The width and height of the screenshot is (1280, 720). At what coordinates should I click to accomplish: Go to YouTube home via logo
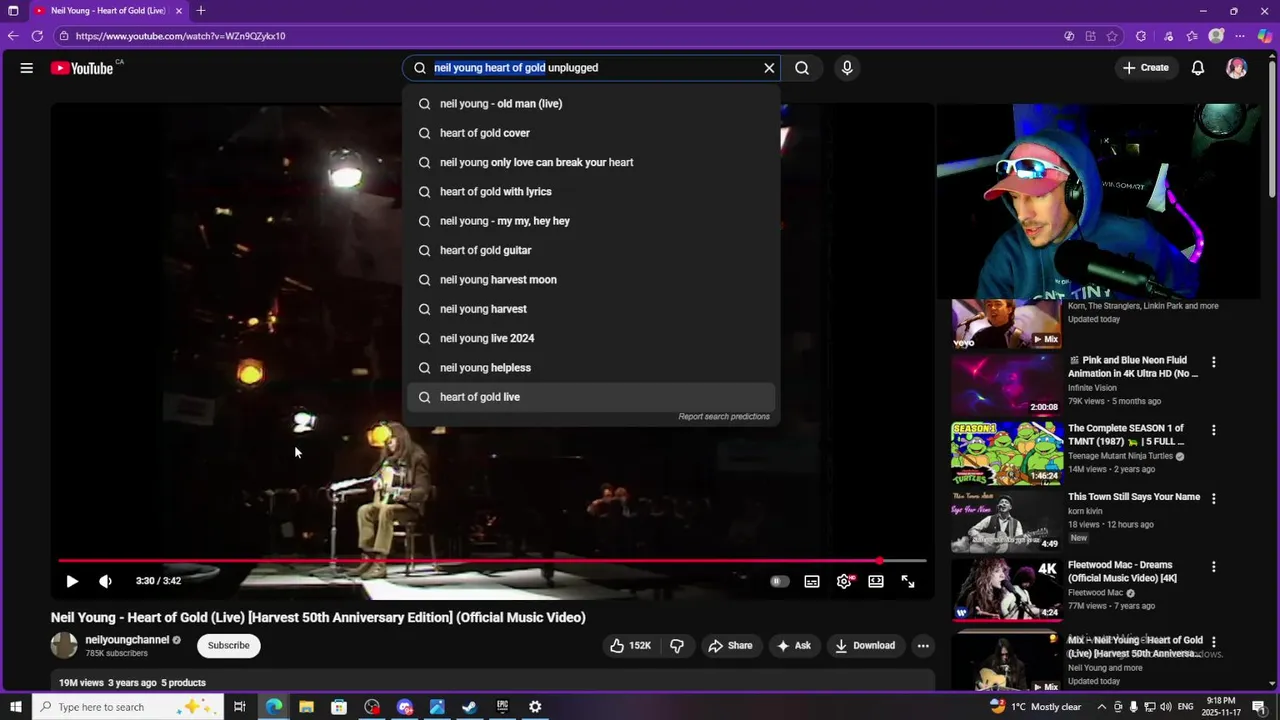82,68
